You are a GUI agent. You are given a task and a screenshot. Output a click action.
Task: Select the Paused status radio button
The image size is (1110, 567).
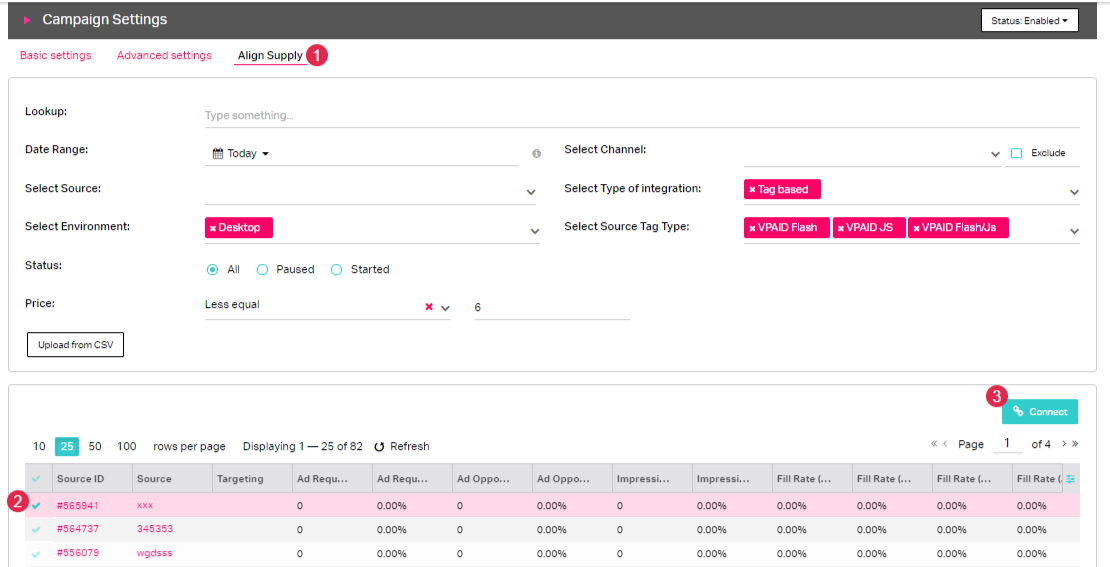pyautogui.click(x=262, y=269)
